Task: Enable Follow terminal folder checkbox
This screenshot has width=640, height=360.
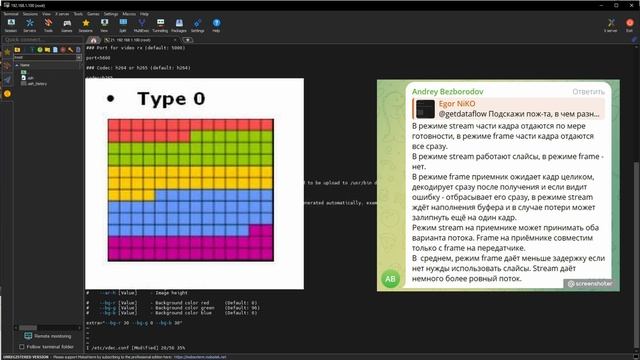Action: [22, 347]
